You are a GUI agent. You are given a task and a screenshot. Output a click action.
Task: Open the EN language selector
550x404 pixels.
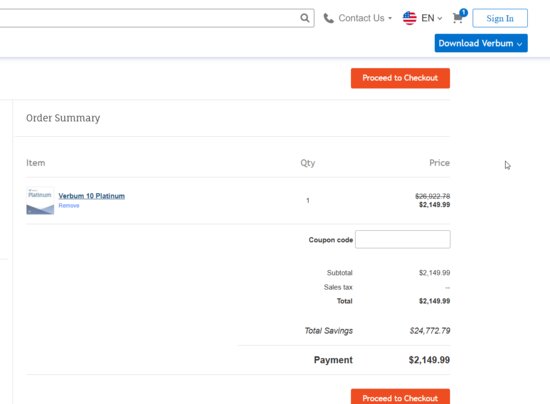tap(431, 18)
